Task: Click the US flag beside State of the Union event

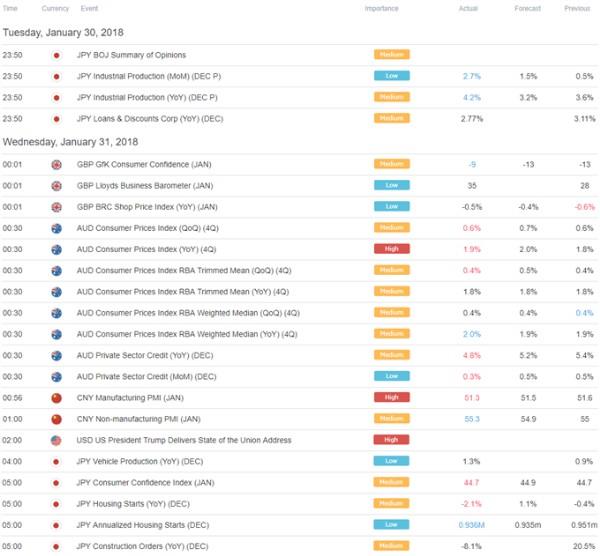Action: (56, 439)
